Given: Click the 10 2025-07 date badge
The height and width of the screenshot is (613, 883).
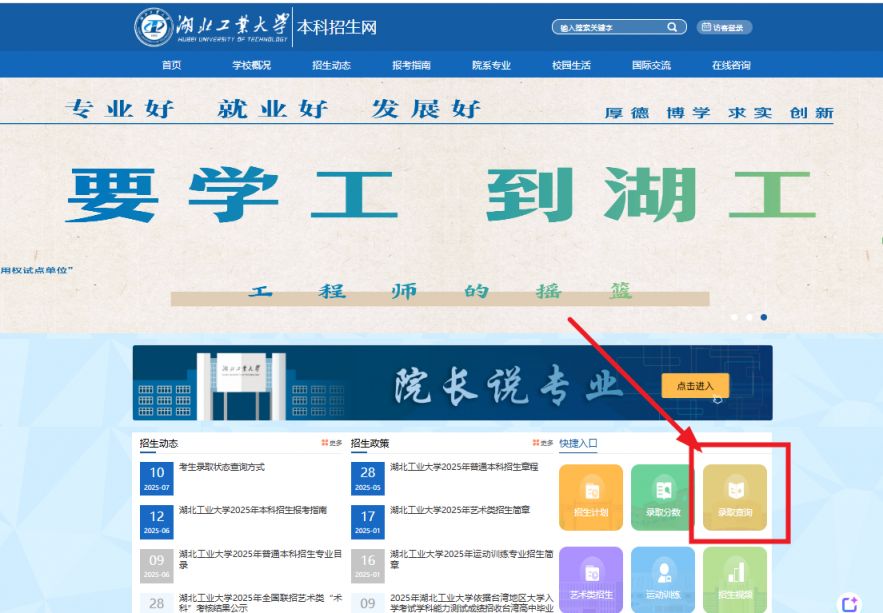Looking at the screenshot, I should pyautogui.click(x=157, y=478).
